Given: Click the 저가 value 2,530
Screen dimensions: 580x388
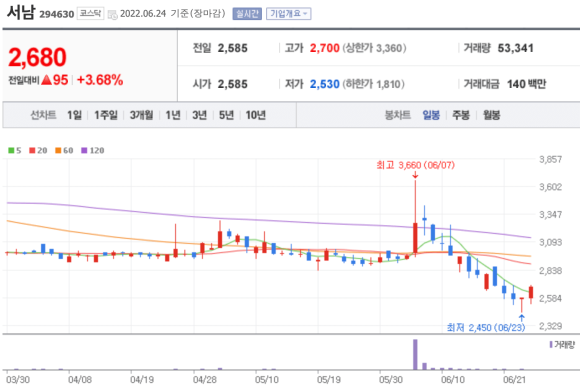Looking at the screenshot, I should (x=325, y=84).
